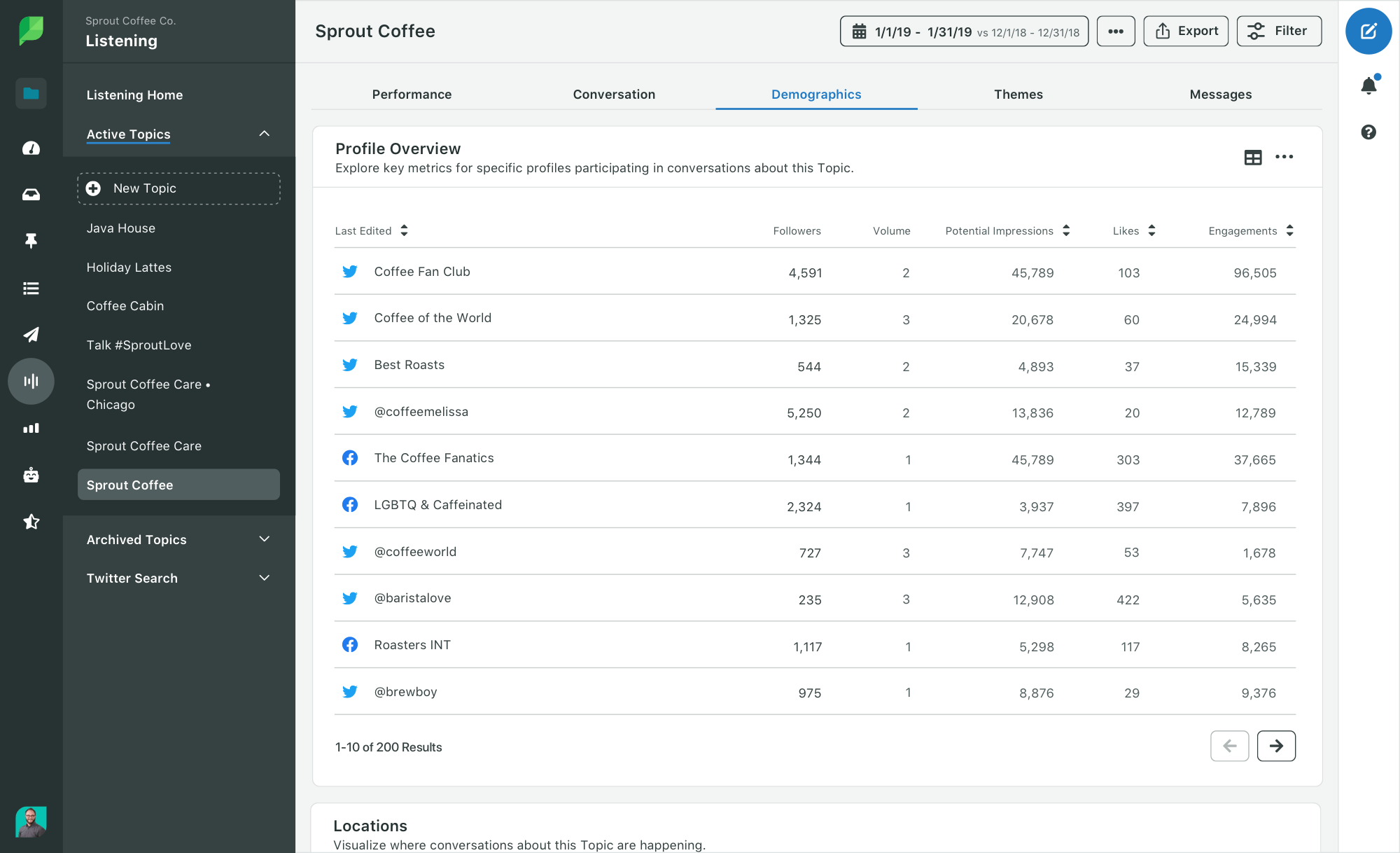
Task: Open the folder icon in the left rail
Action: click(31, 93)
